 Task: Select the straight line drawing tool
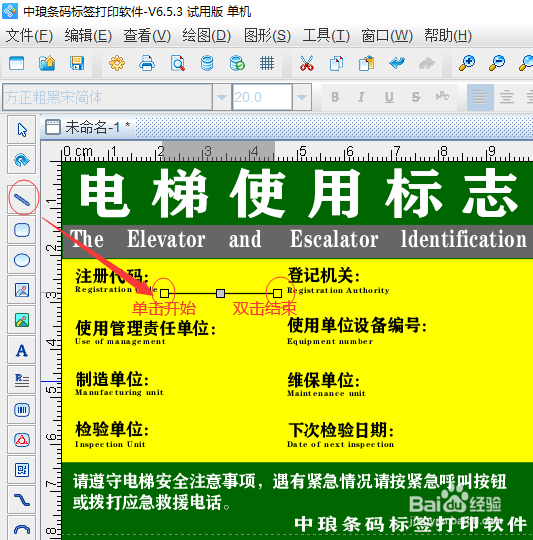pos(22,199)
